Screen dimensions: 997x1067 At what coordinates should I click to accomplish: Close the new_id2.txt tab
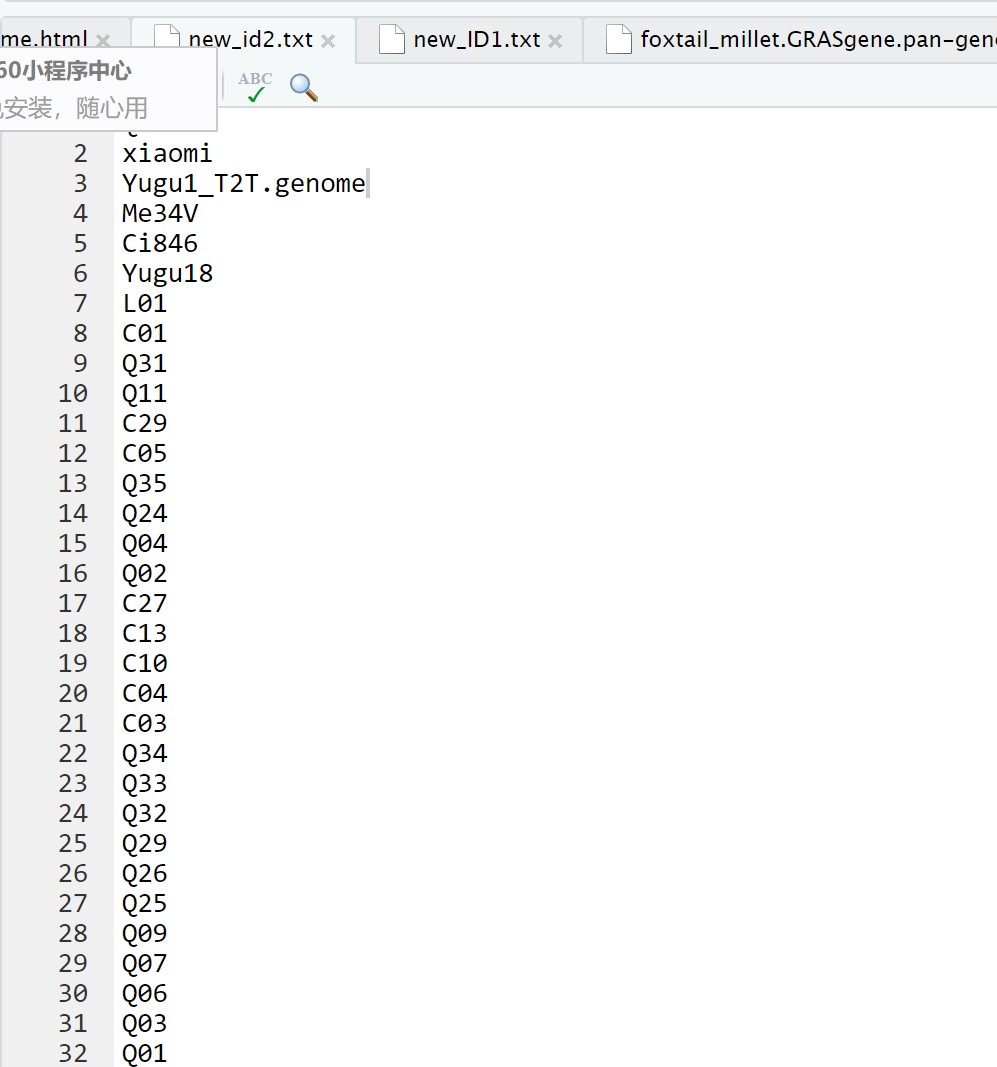pos(328,41)
